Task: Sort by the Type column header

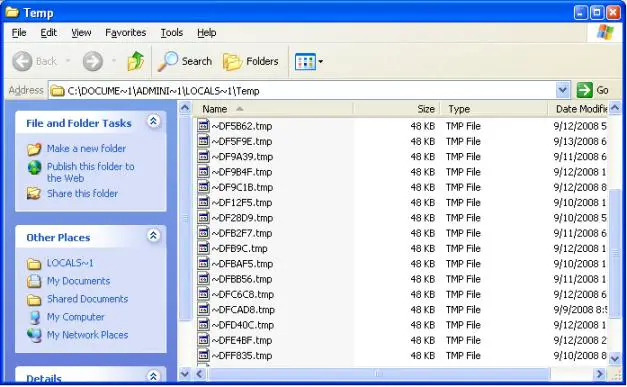Action: (x=494, y=109)
